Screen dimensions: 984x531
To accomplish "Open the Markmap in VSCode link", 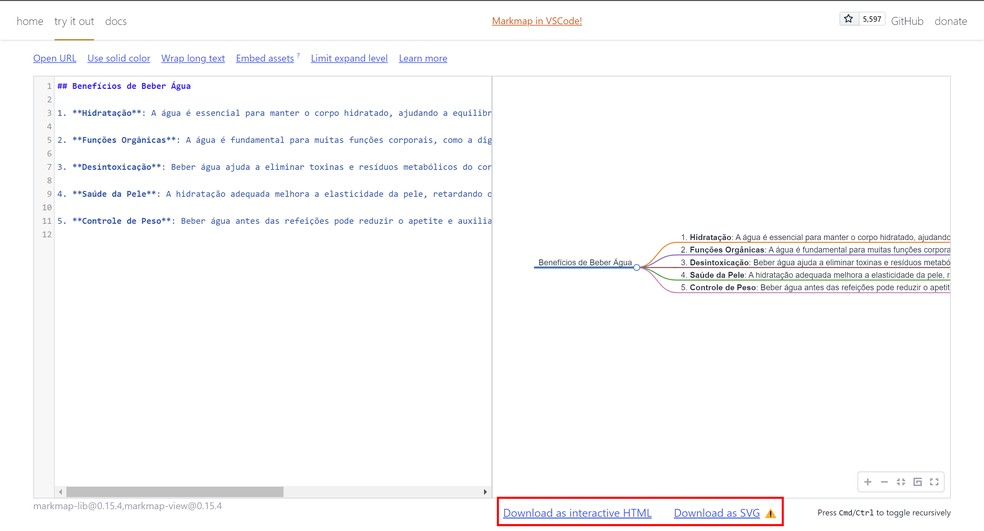I will [537, 21].
